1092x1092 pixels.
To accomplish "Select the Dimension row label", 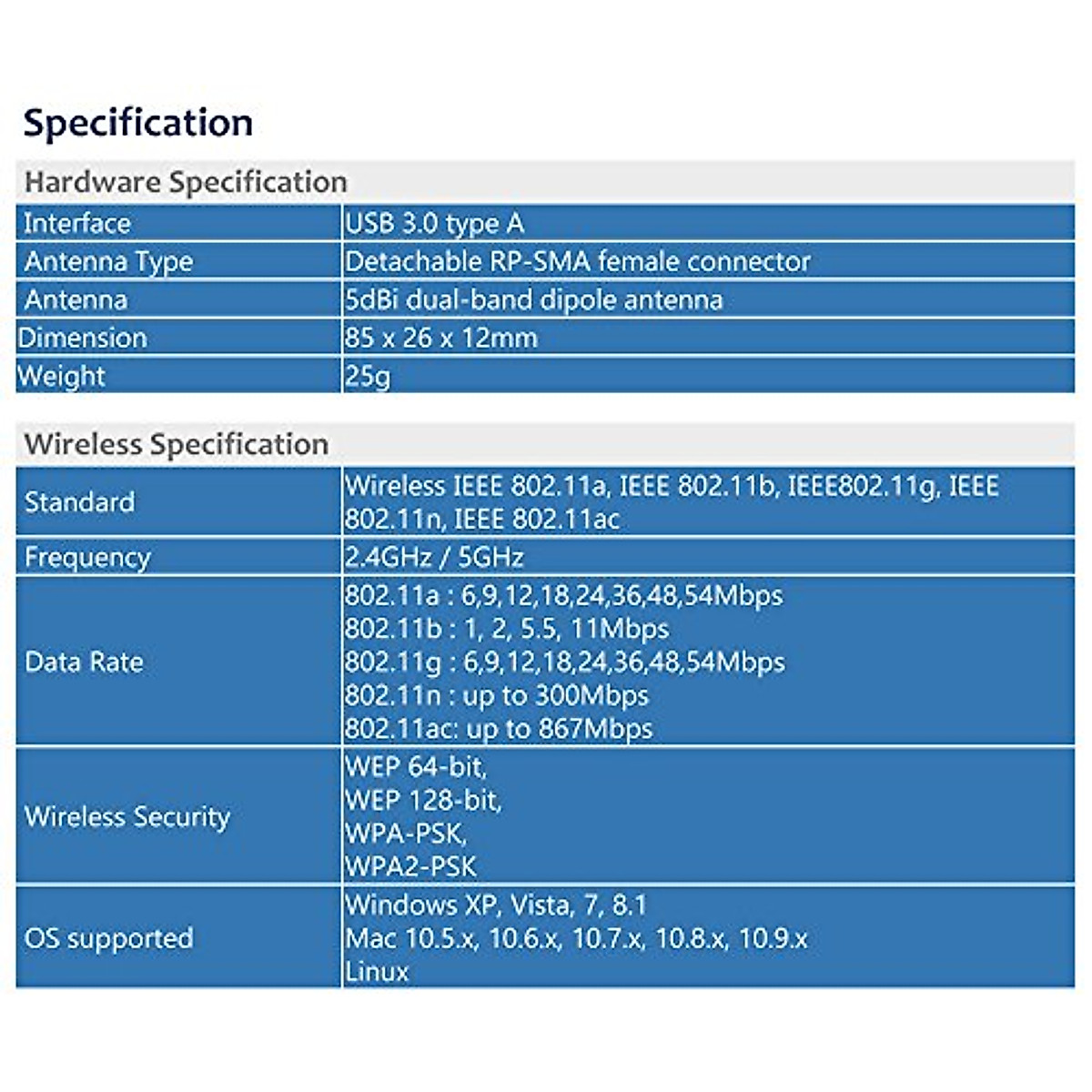I will 82,339.
